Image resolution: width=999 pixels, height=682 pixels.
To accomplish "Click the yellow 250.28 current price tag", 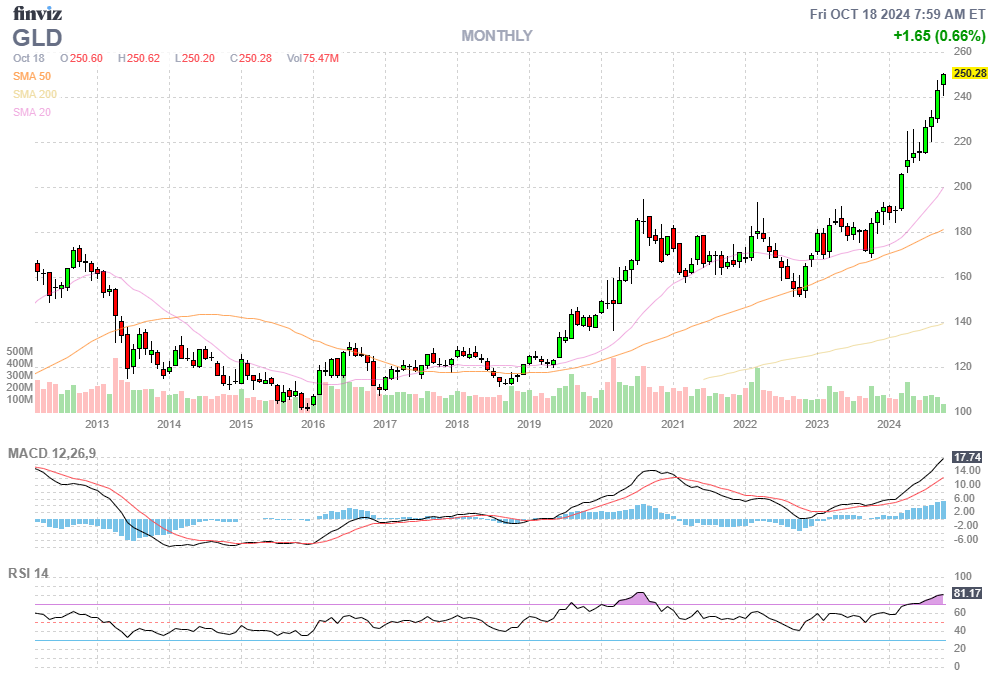I will 970,73.
